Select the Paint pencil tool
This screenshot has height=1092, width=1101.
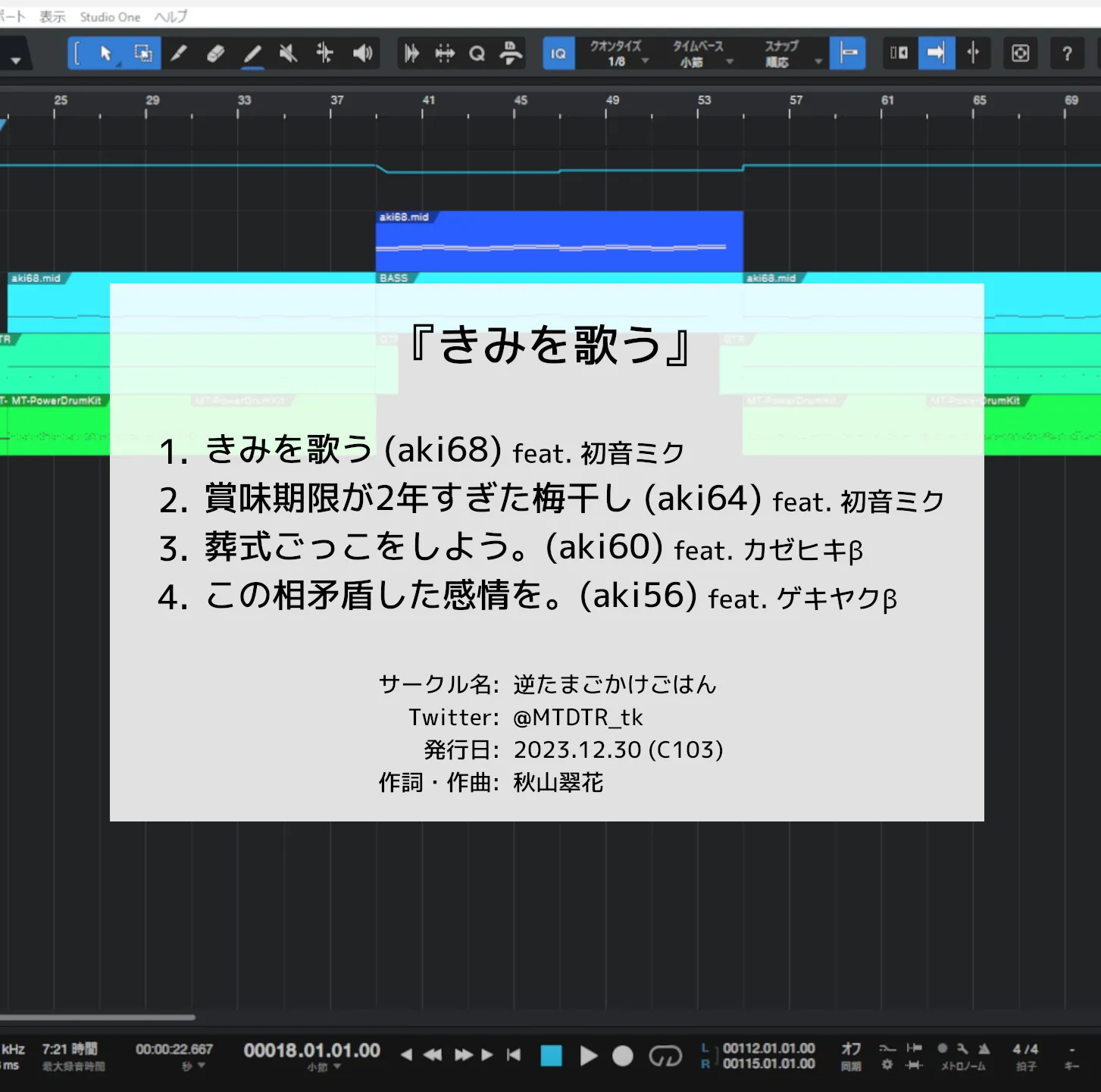click(x=179, y=53)
